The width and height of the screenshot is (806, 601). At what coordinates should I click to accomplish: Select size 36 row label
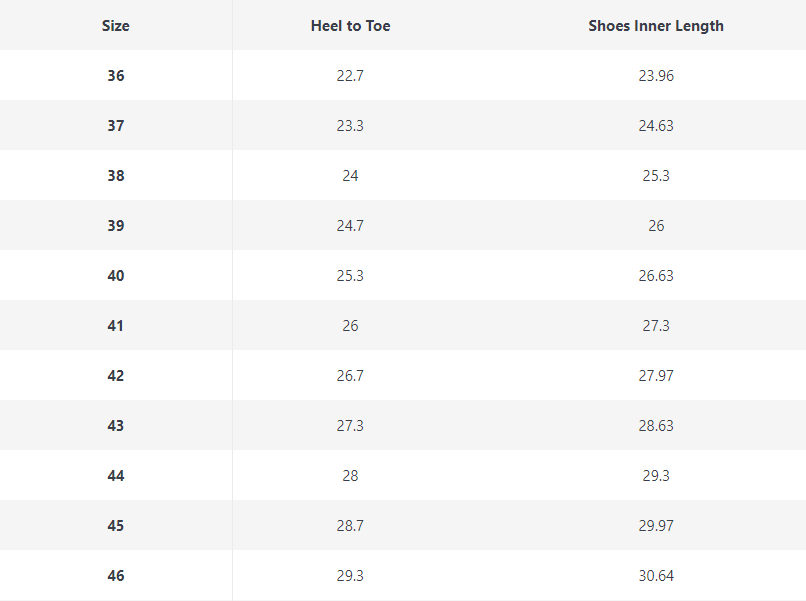coord(116,76)
